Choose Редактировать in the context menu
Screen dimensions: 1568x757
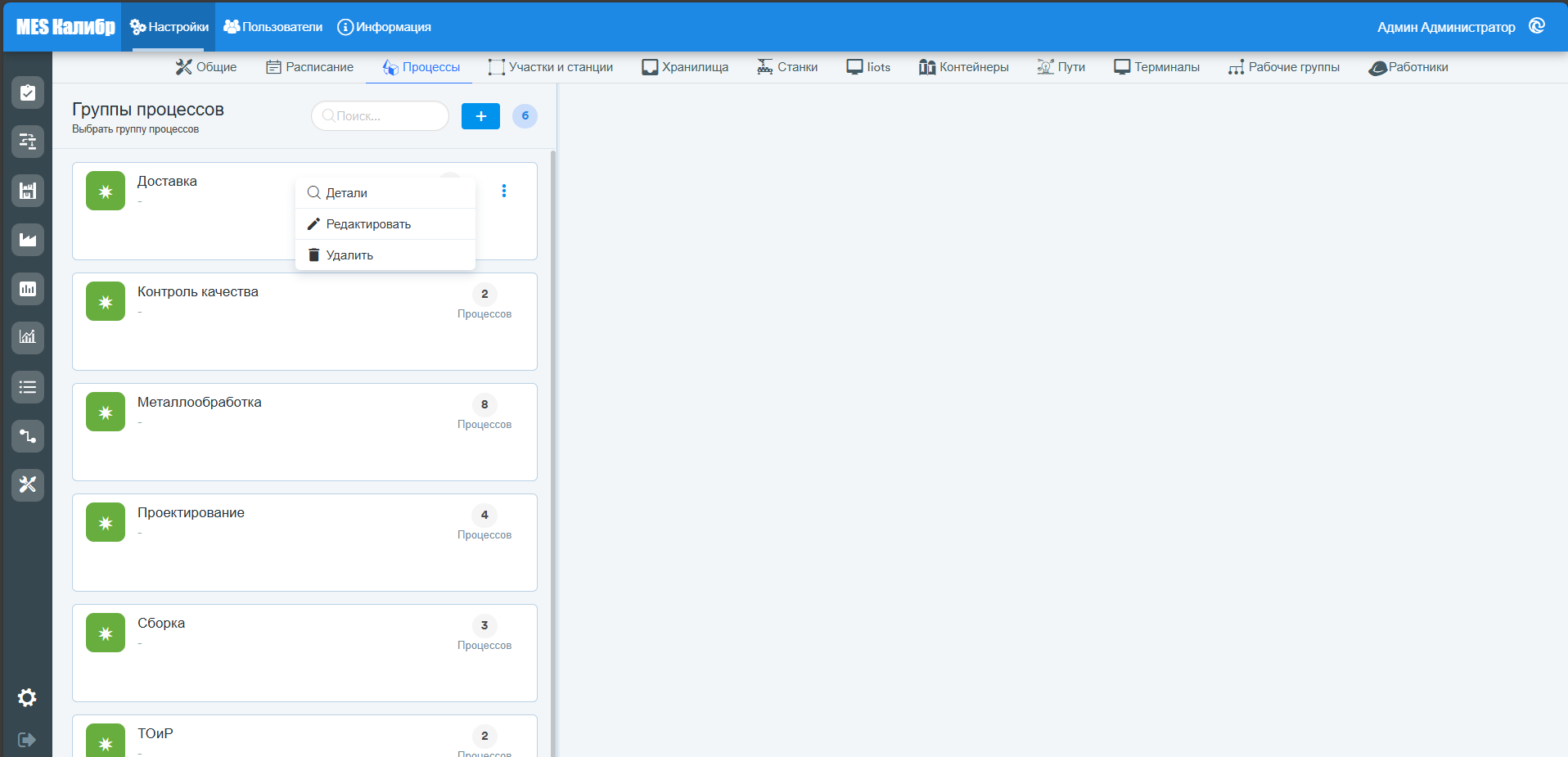(x=385, y=224)
